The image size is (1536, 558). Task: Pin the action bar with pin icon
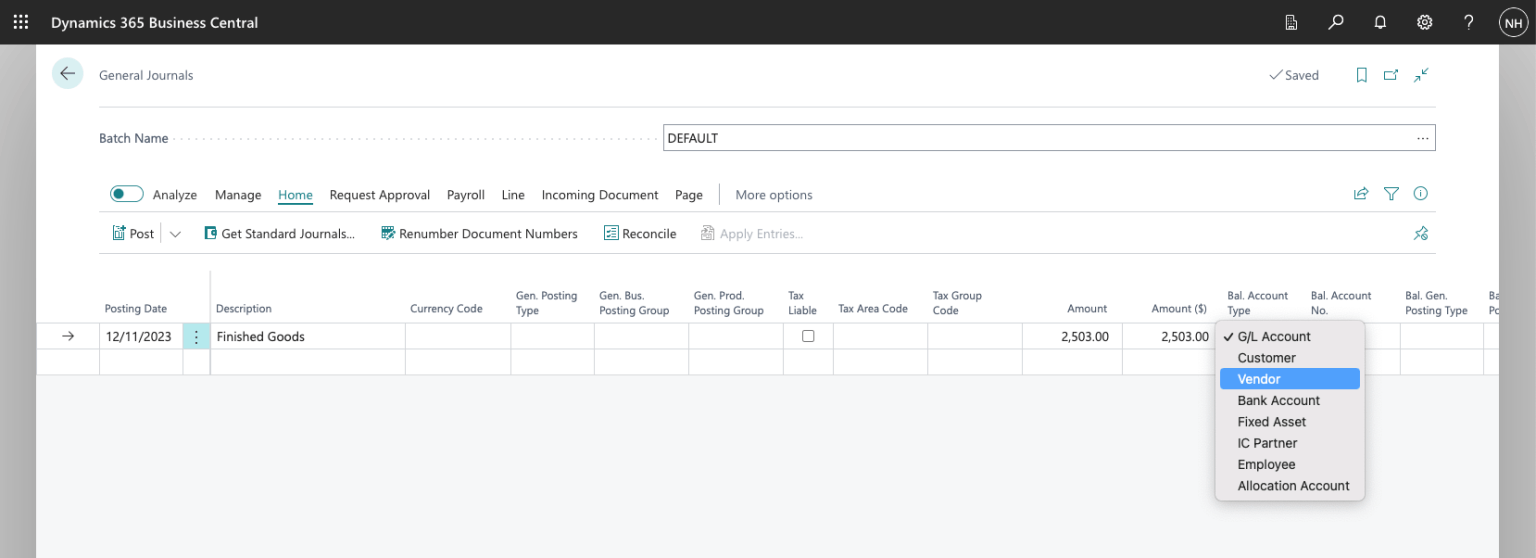(x=1420, y=233)
